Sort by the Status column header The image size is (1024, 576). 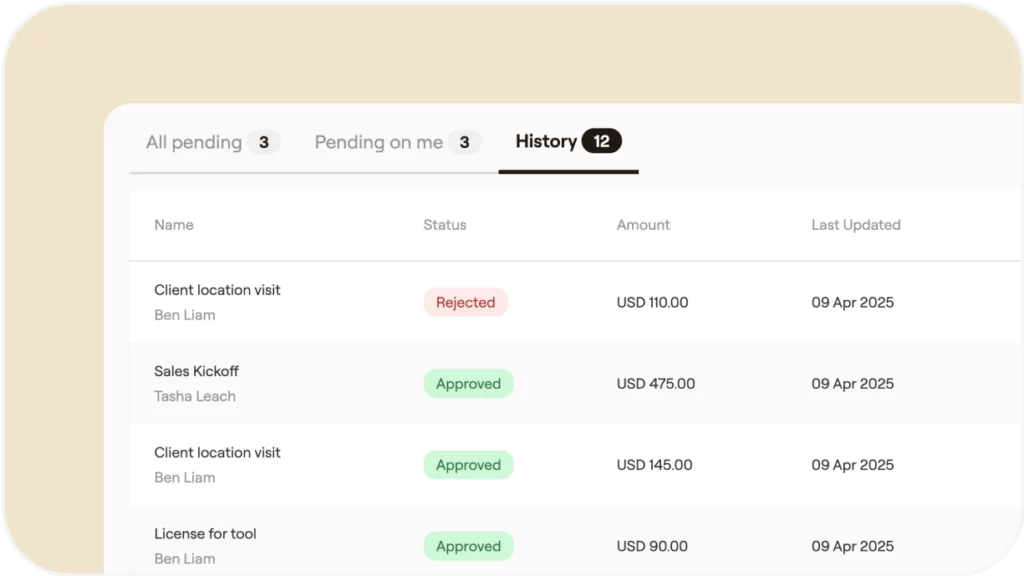tap(445, 225)
